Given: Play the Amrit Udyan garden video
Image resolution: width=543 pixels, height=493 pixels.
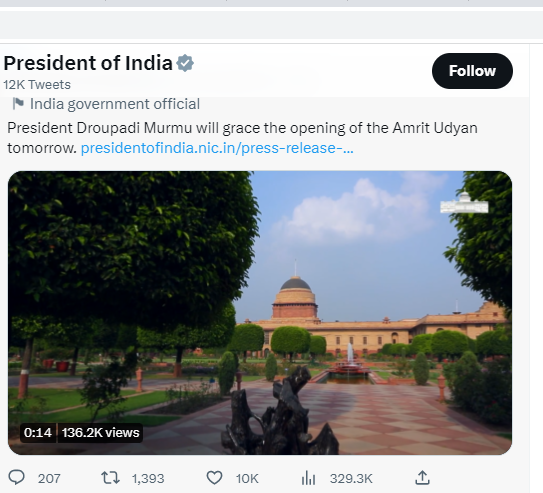Looking at the screenshot, I should [x=260, y=313].
